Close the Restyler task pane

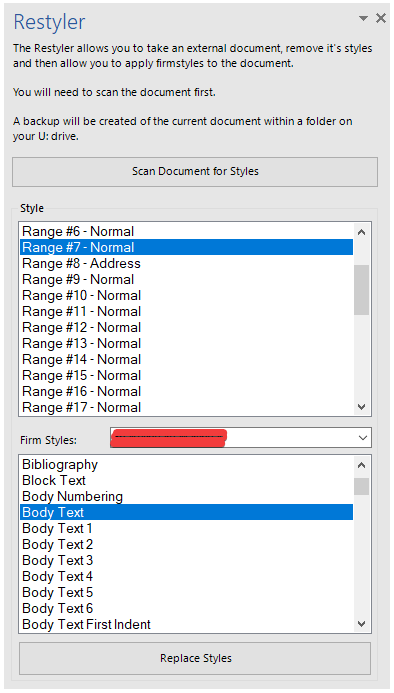(380, 18)
